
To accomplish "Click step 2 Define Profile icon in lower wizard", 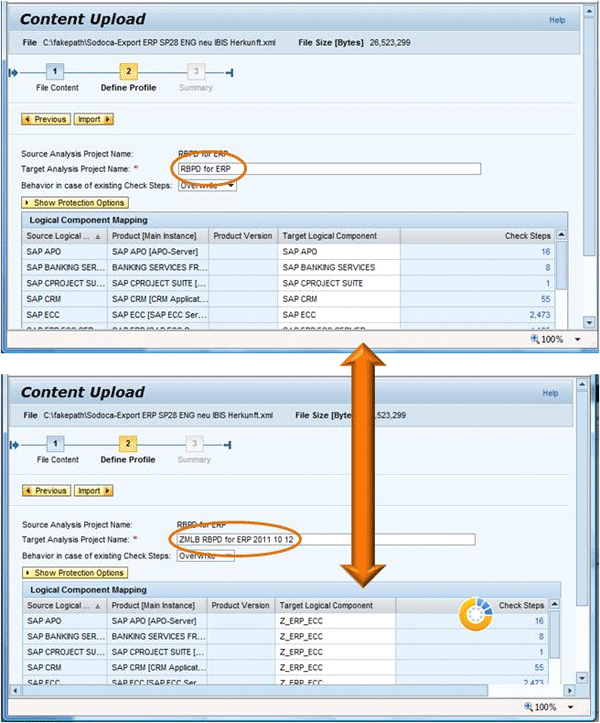I will coord(128,443).
